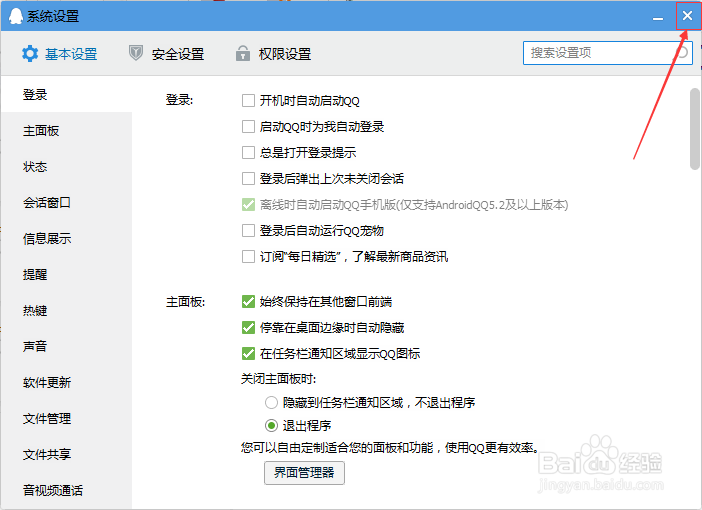Image resolution: width=702 pixels, height=510 pixels.
Task: Click the shield icon beside 安全设置
Action: coord(136,53)
